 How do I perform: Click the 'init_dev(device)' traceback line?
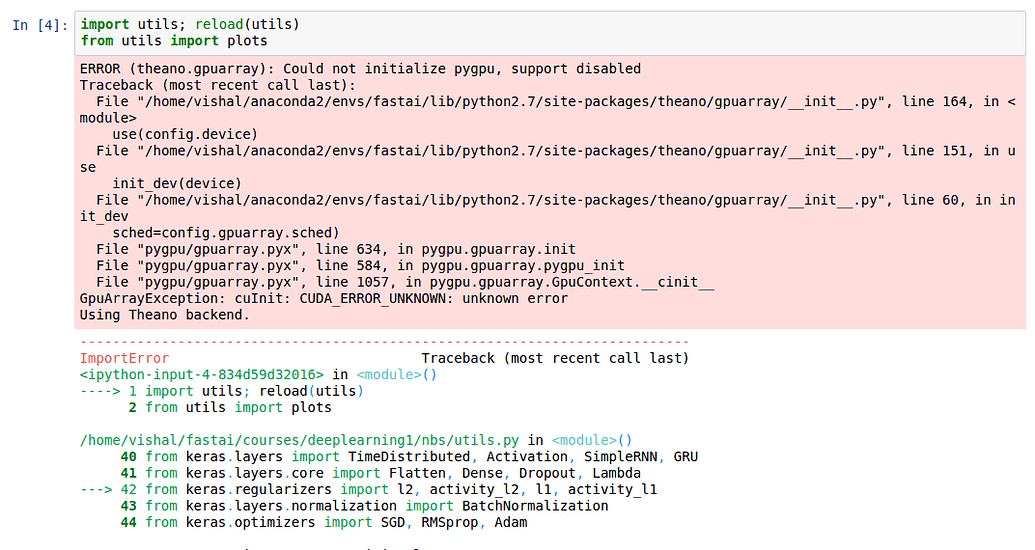[176, 183]
